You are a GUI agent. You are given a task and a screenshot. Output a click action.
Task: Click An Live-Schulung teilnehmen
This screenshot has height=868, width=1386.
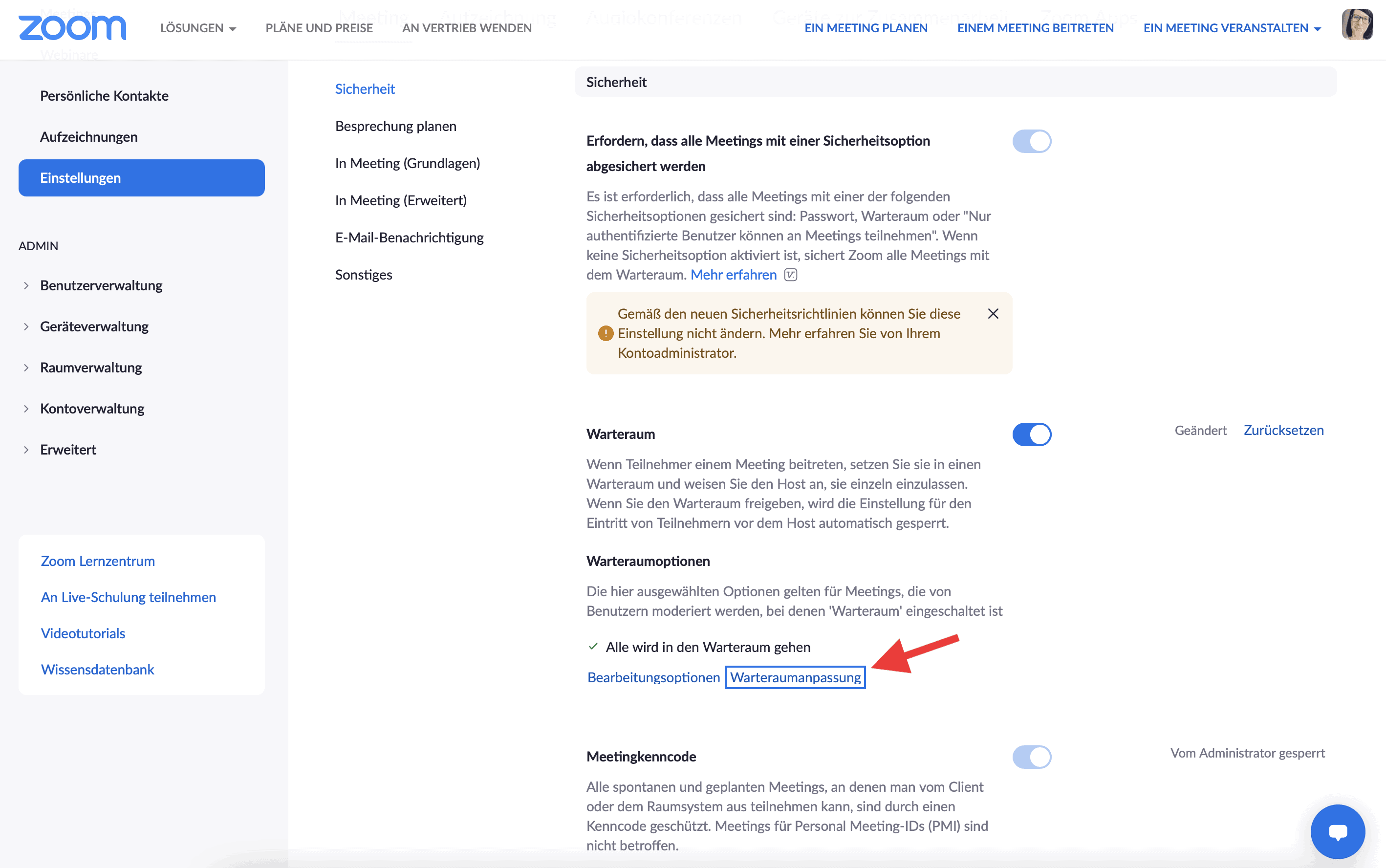click(129, 597)
